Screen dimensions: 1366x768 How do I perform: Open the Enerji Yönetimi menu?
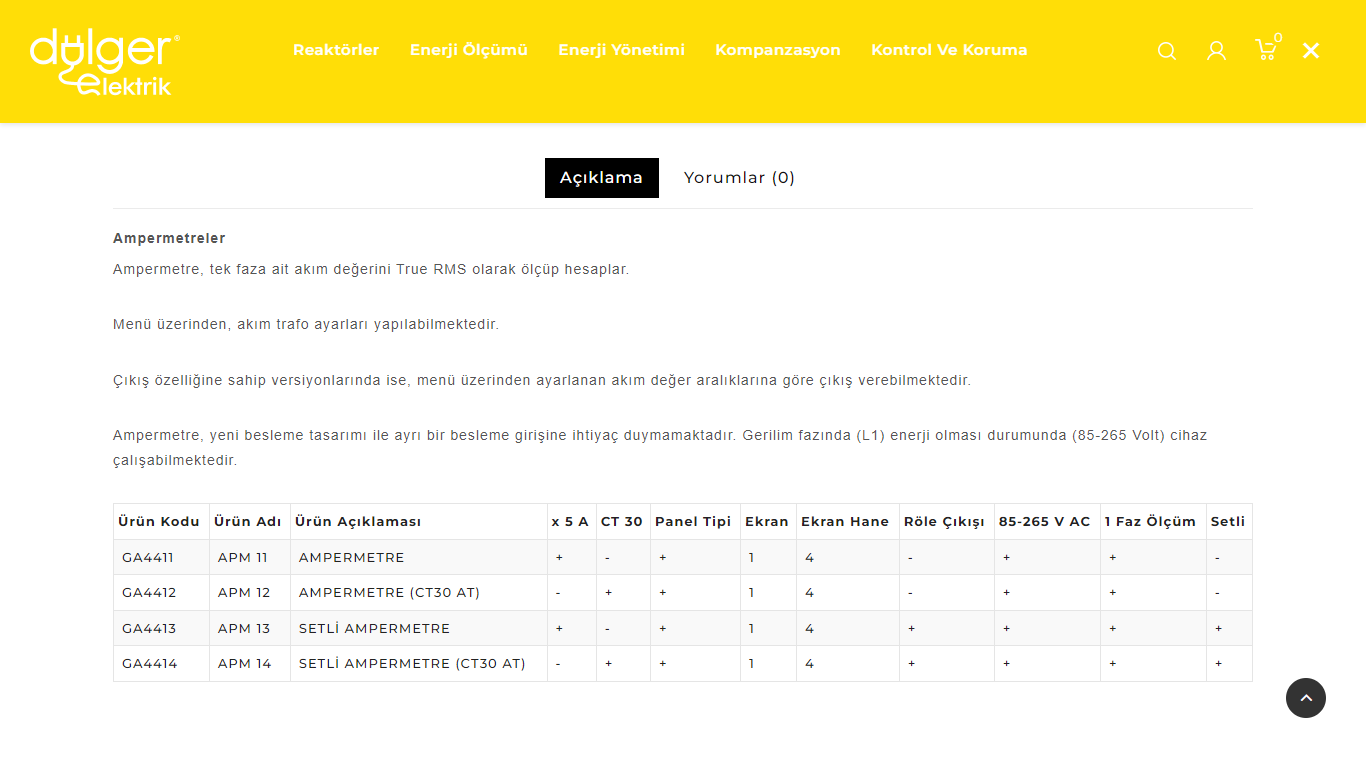[x=621, y=50]
